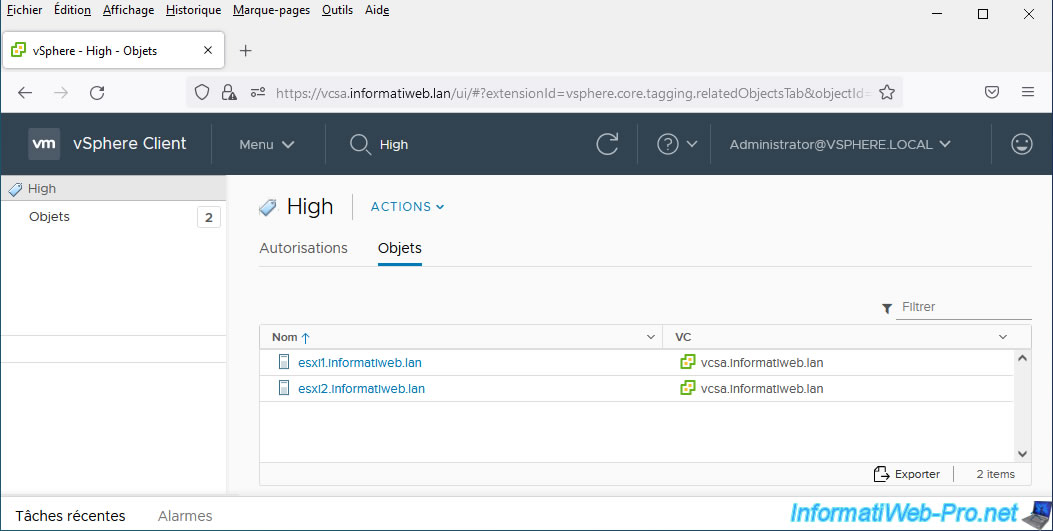
Task: Switch to the Autorisations tab
Action: coord(304,248)
